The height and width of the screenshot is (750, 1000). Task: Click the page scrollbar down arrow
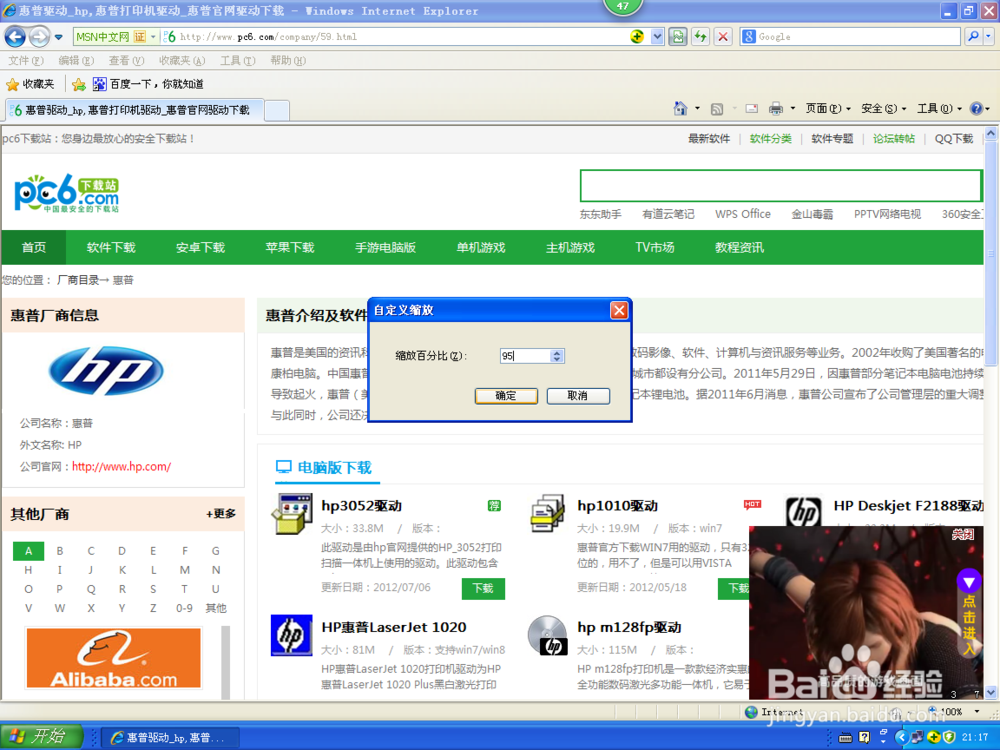click(x=990, y=693)
